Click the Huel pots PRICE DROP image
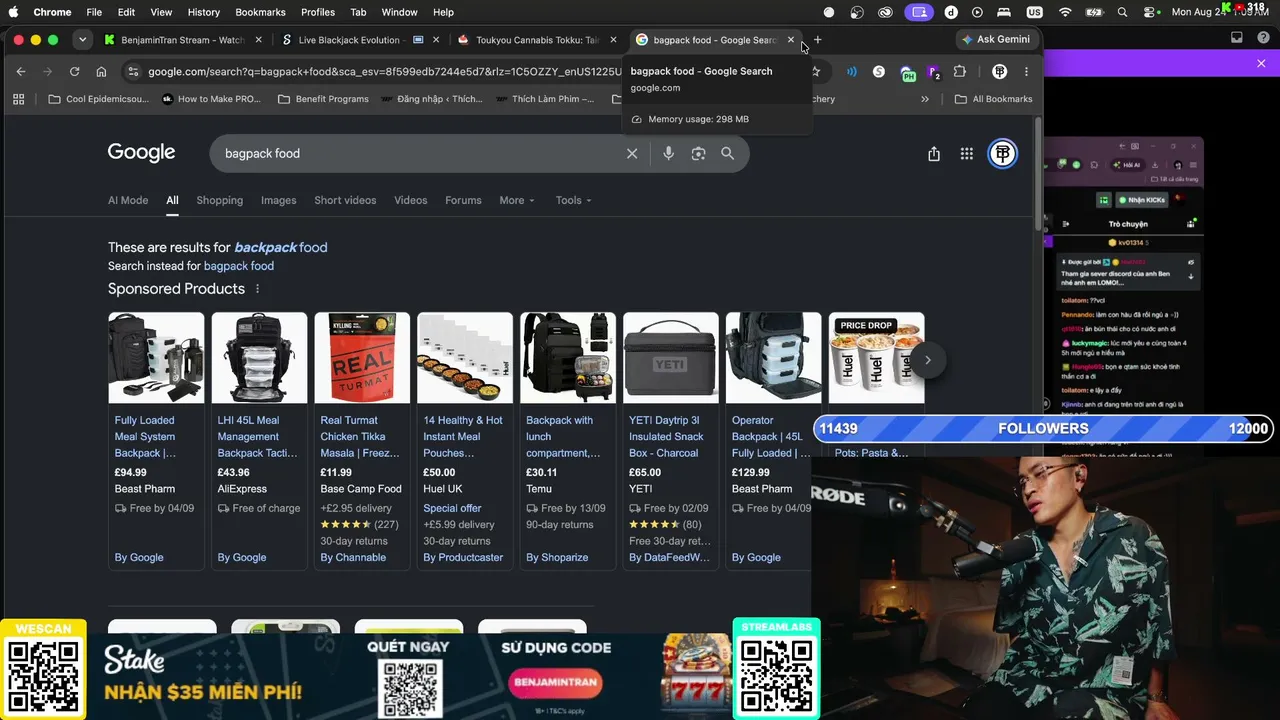The width and height of the screenshot is (1280, 720). pos(876,358)
